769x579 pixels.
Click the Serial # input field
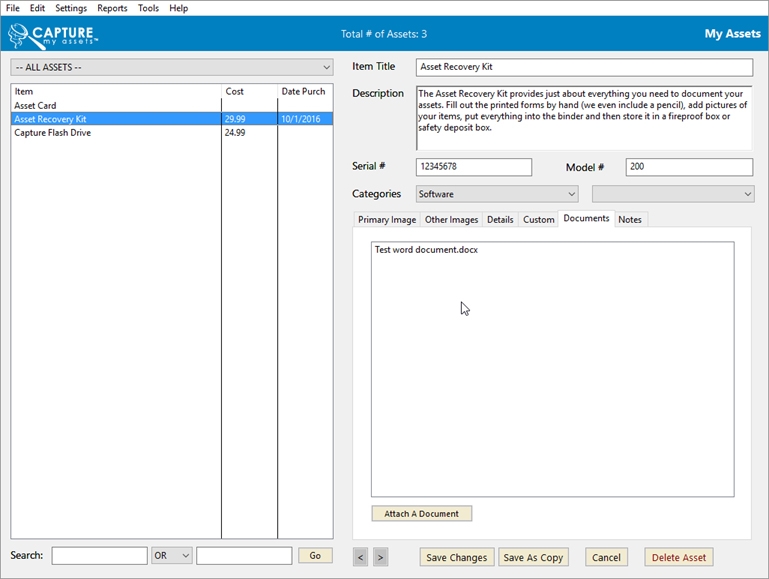[x=474, y=167]
